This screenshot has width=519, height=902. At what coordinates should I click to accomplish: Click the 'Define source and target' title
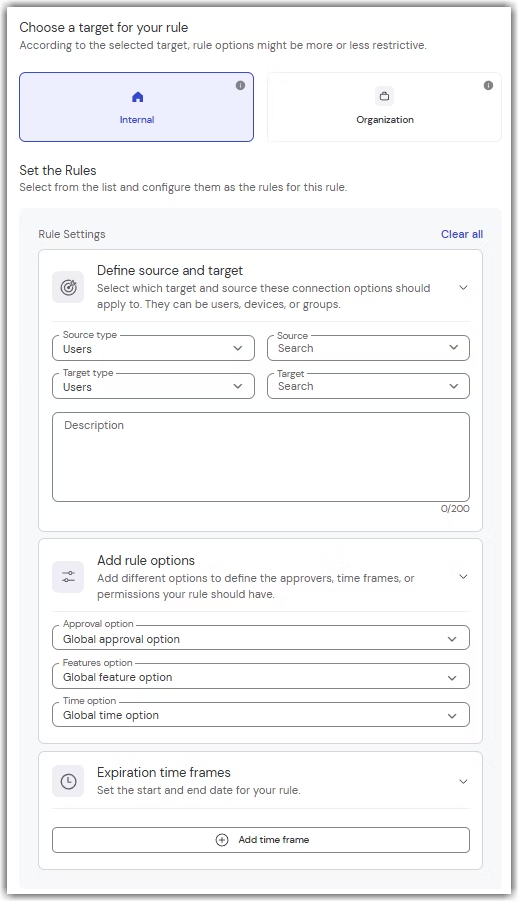[170, 270]
